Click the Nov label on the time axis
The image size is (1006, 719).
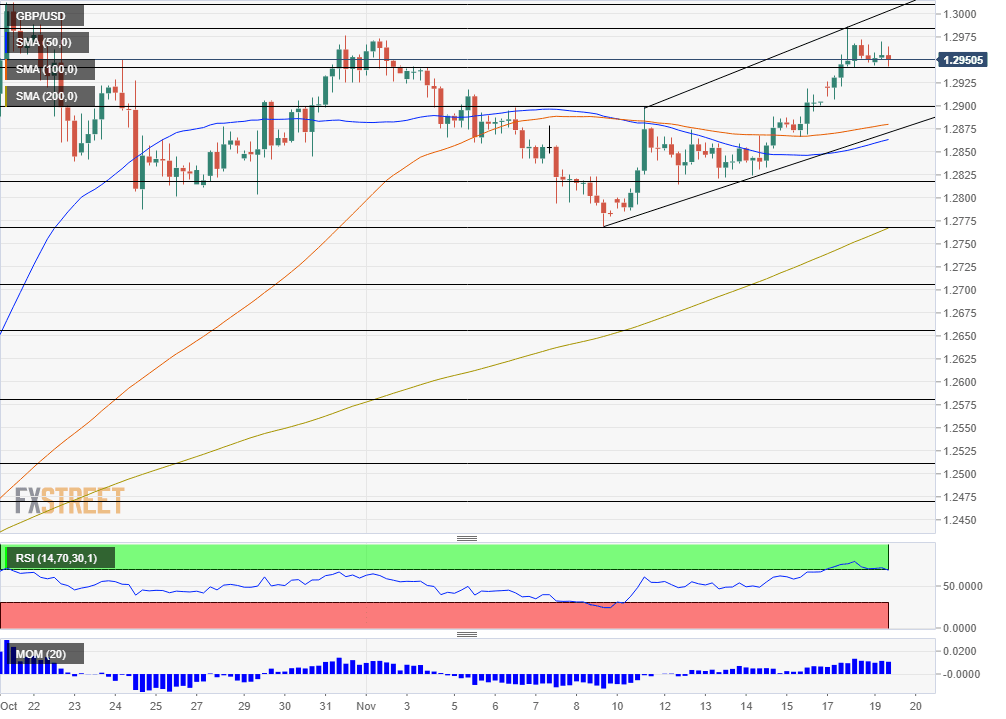[x=364, y=704]
